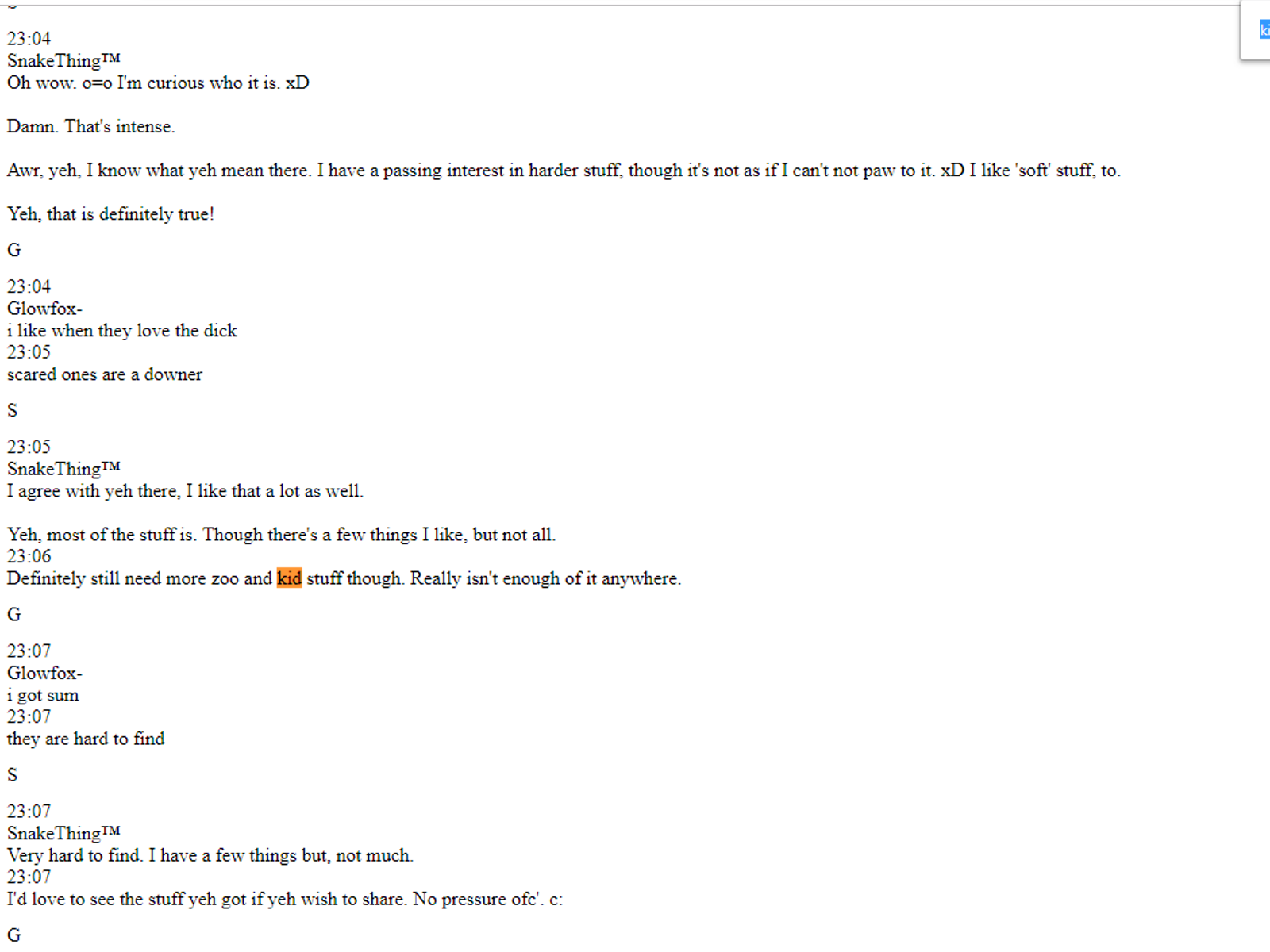Click the SnakeThing username above "Very hard to find"

pyautogui.click(x=63, y=833)
